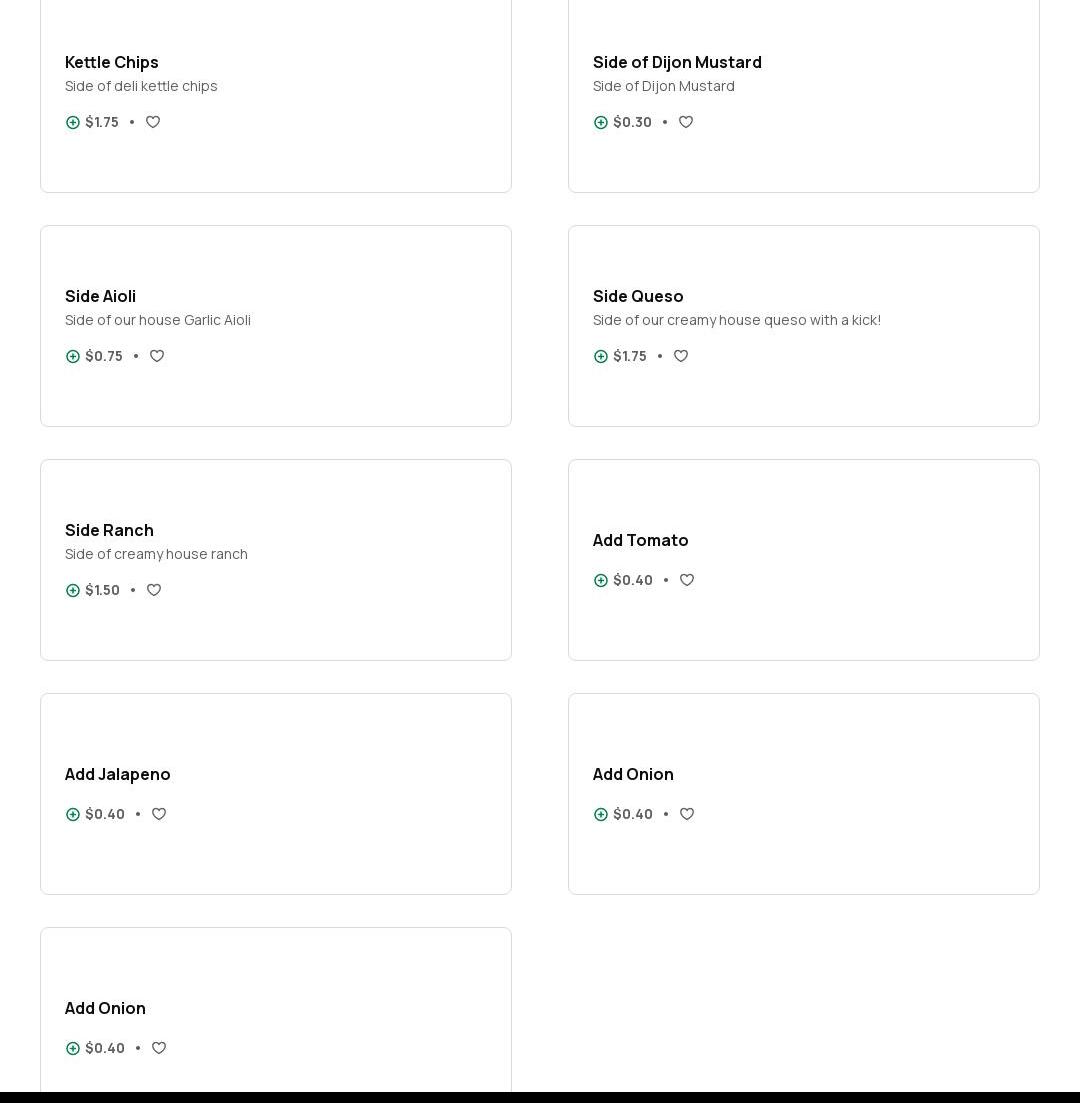
Task: Favorite the Side Aioli item
Action: (x=157, y=356)
